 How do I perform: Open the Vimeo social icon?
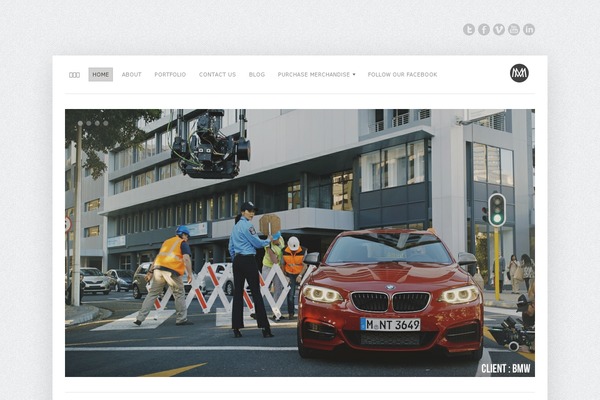click(x=499, y=29)
